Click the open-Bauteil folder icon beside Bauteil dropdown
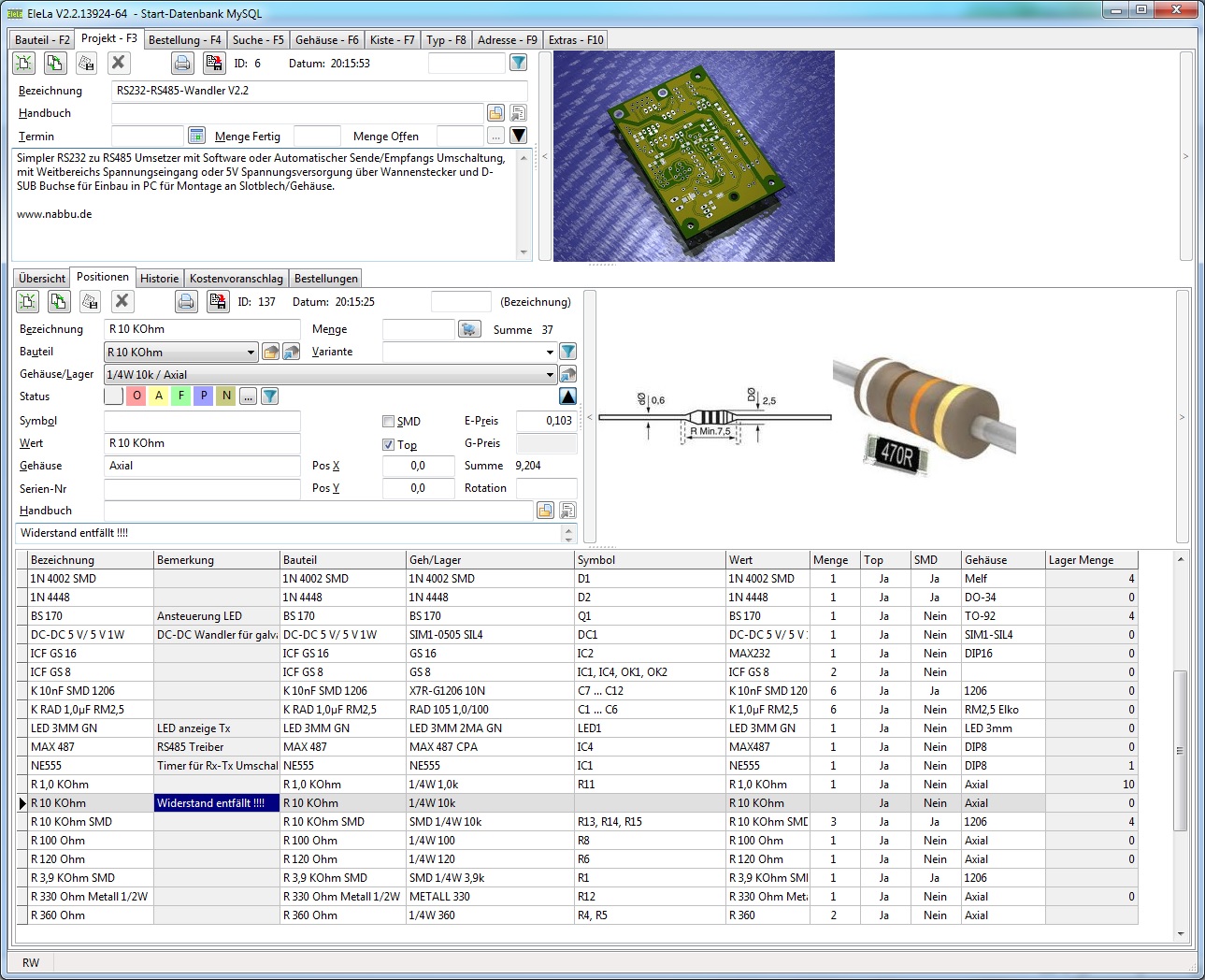The image size is (1205, 980). [270, 352]
